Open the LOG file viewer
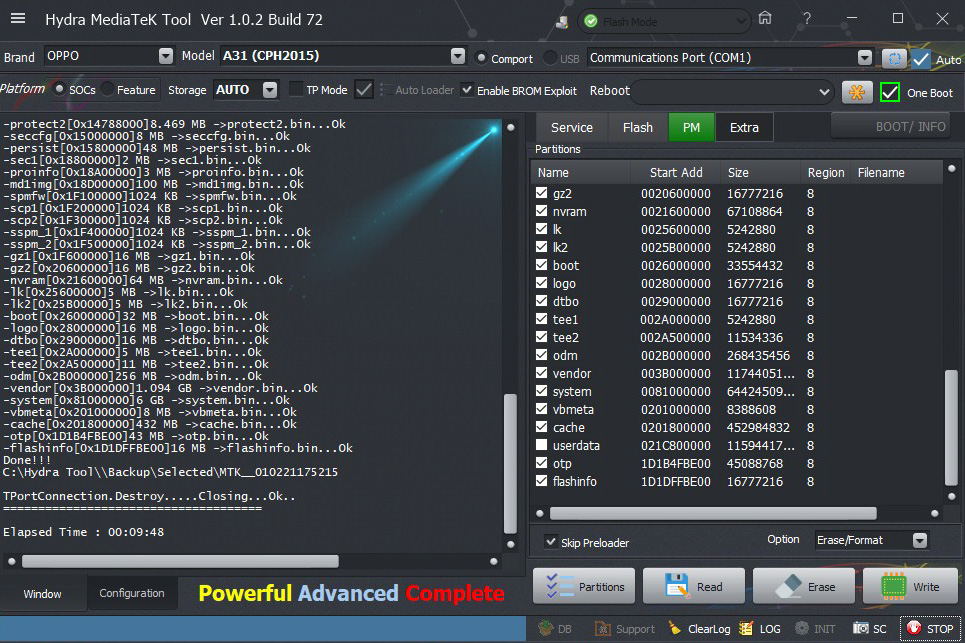This screenshot has height=643, width=965. (760, 629)
